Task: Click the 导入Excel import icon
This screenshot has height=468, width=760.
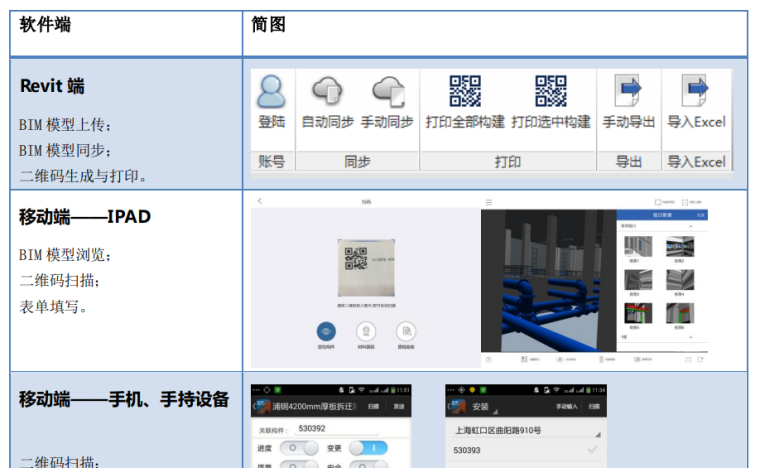Action: [695, 91]
